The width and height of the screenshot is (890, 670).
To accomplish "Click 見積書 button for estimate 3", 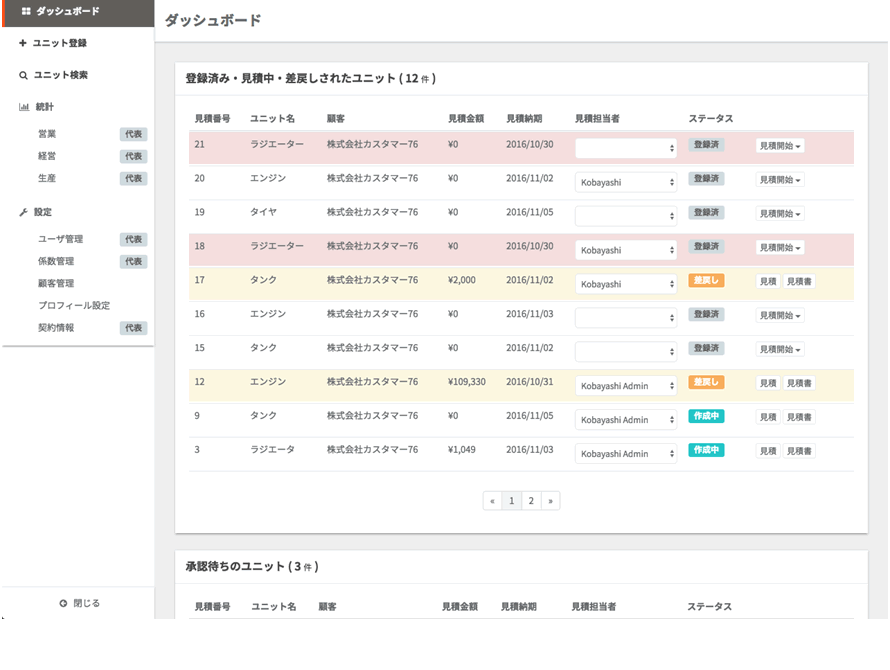I will coord(799,451).
